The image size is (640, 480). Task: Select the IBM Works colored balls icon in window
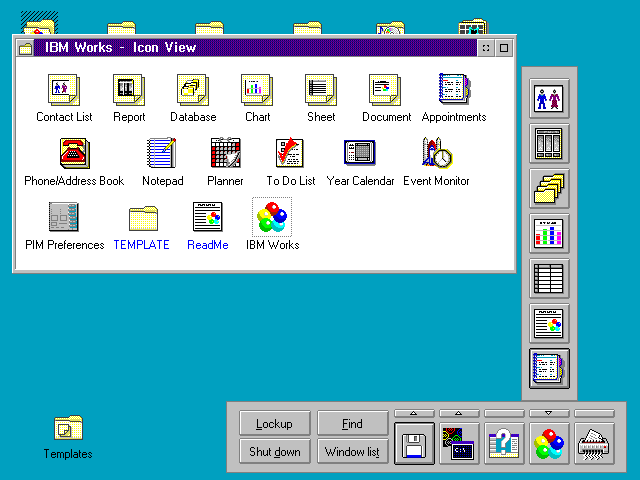272,217
